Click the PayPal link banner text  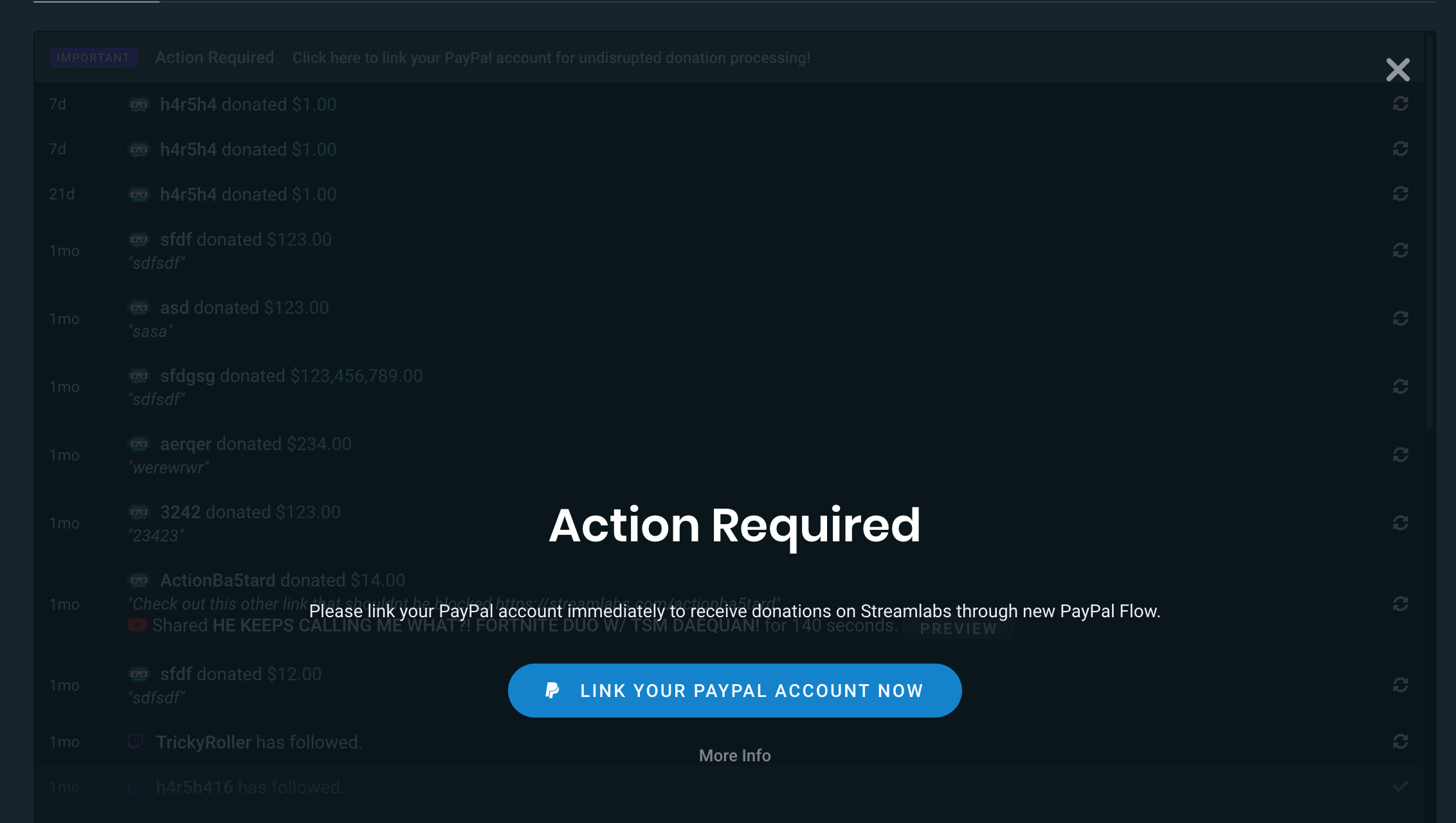click(551, 58)
